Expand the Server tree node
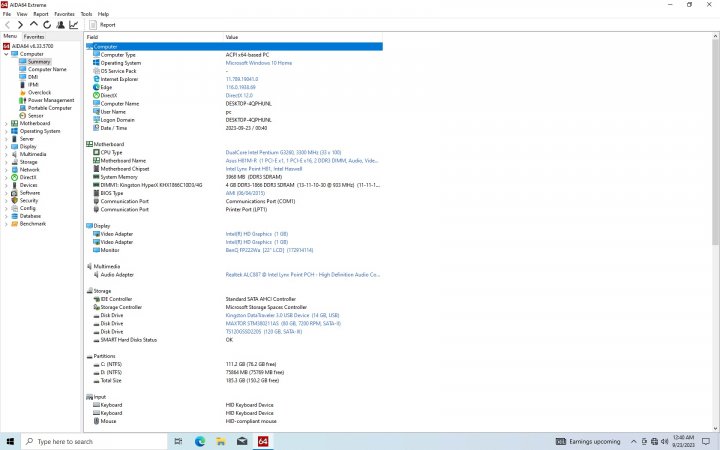This screenshot has width=720, height=450. pos(6,139)
